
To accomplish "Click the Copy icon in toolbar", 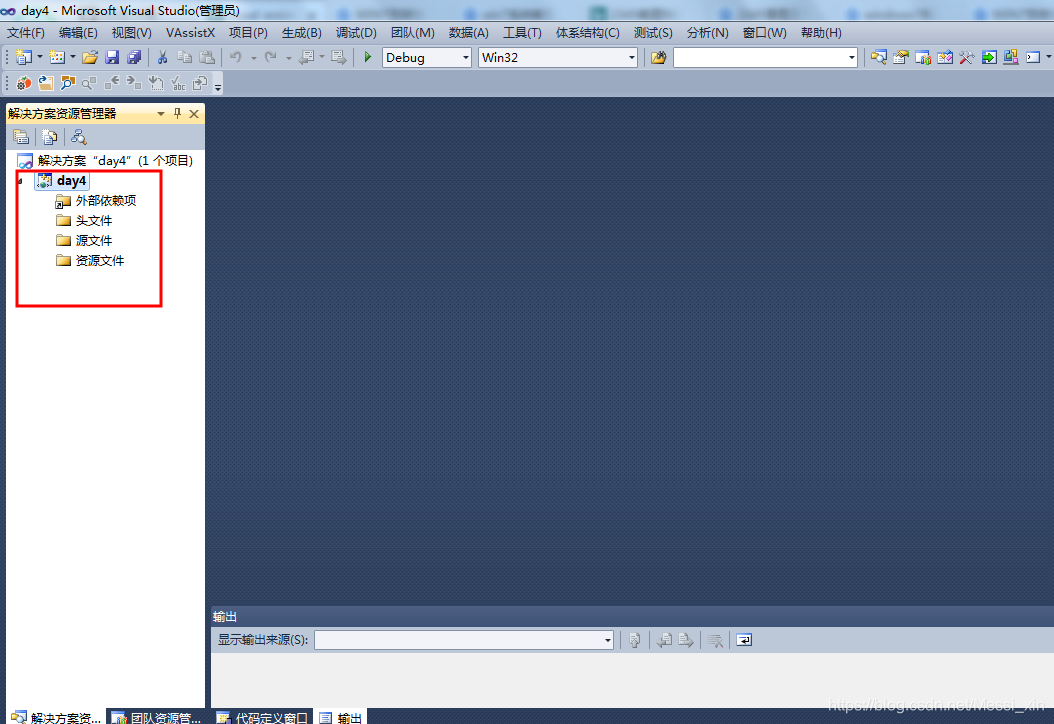I will point(184,57).
